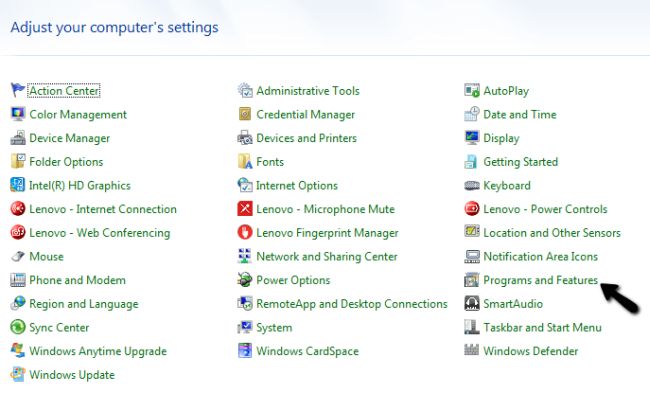The image size is (650, 393).
Task: Open the Notification Area Icons link
Action: point(541,257)
